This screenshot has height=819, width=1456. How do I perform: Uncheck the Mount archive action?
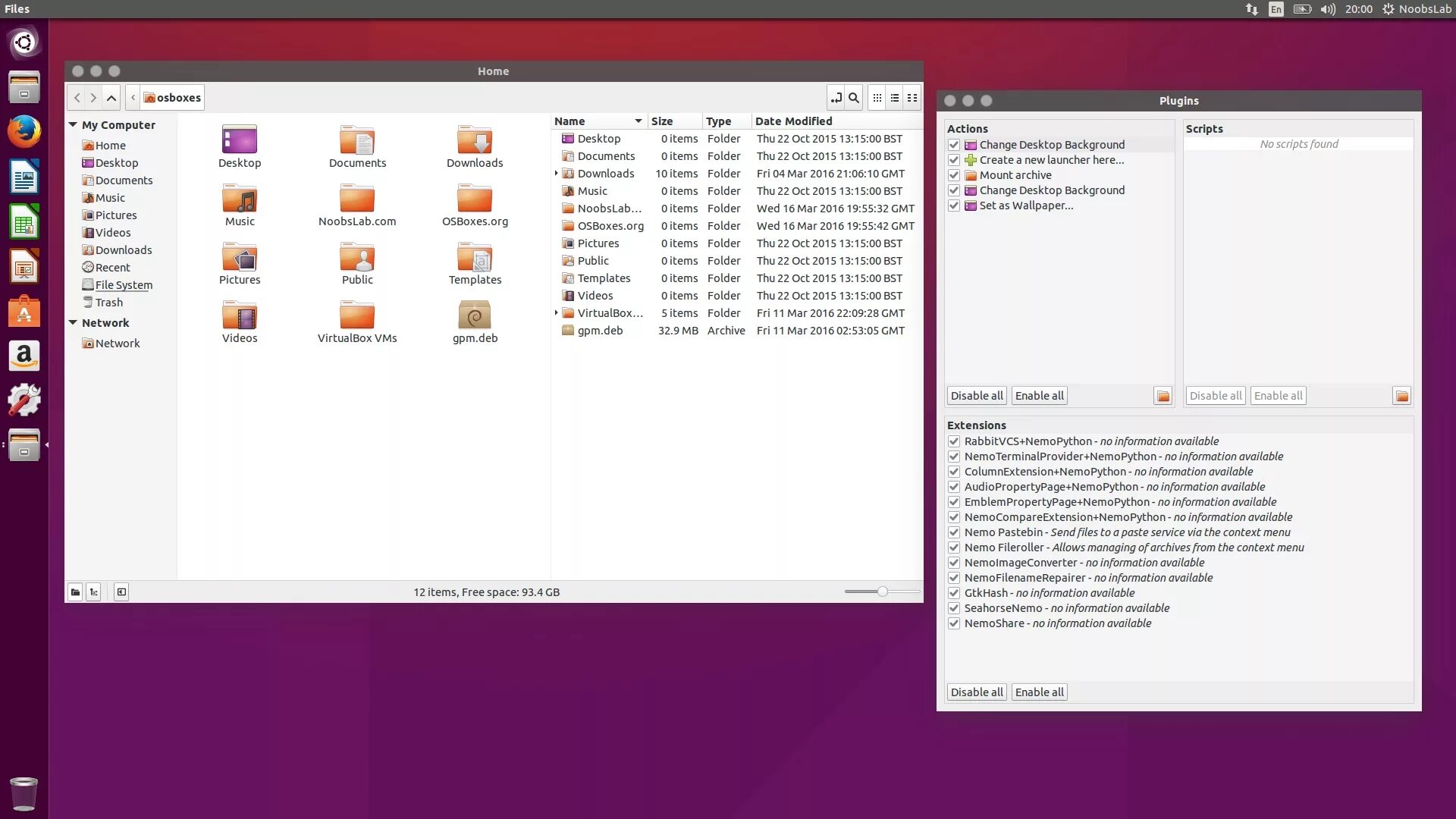click(x=954, y=175)
